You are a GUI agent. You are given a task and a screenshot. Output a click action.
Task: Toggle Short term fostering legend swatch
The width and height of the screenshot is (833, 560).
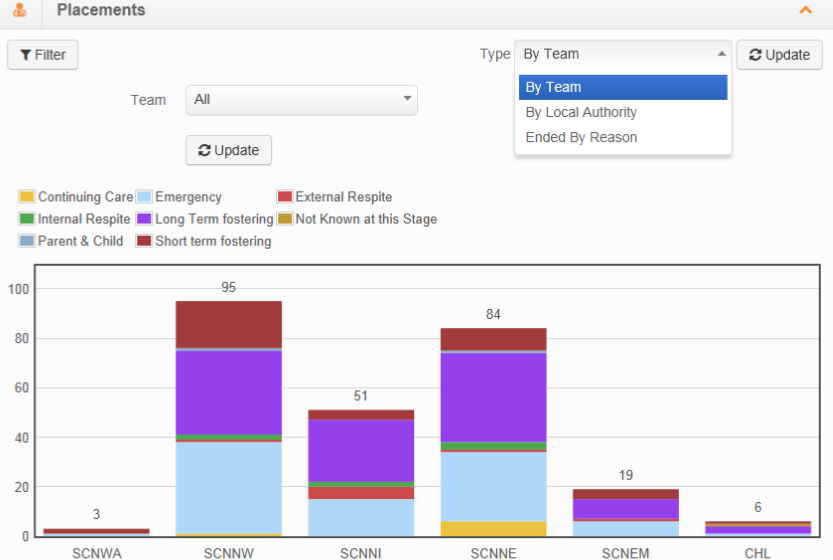click(144, 241)
